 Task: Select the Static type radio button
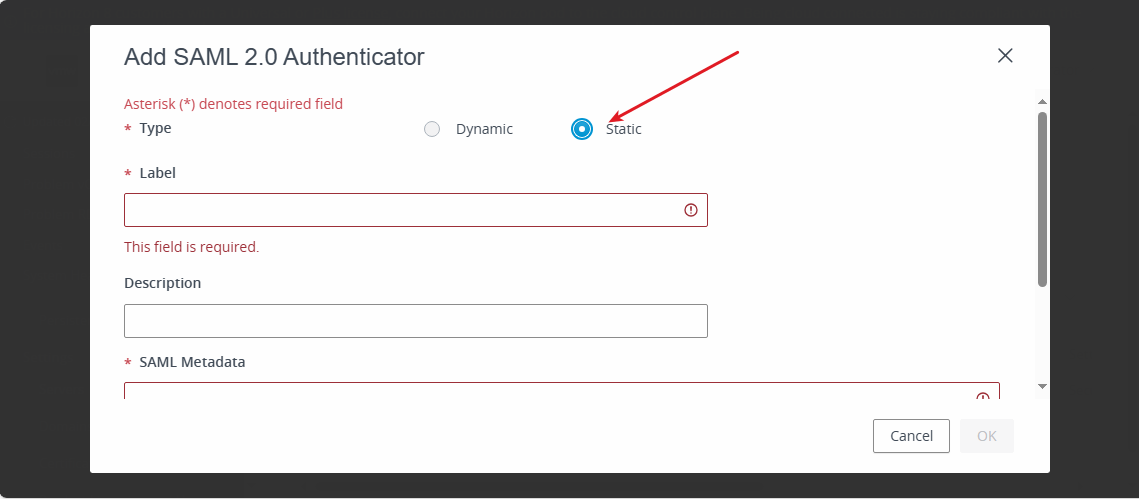[582, 129]
